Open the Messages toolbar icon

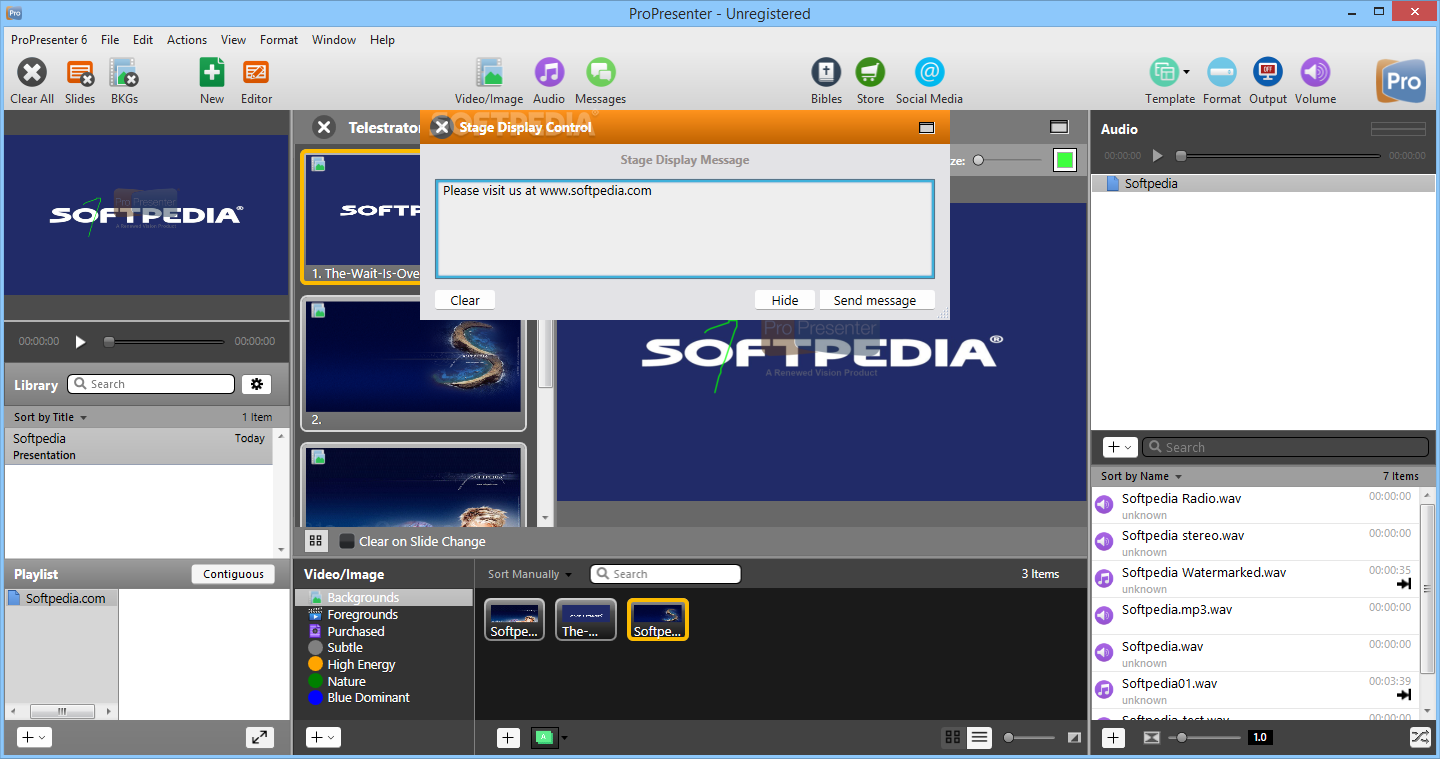[x=600, y=73]
